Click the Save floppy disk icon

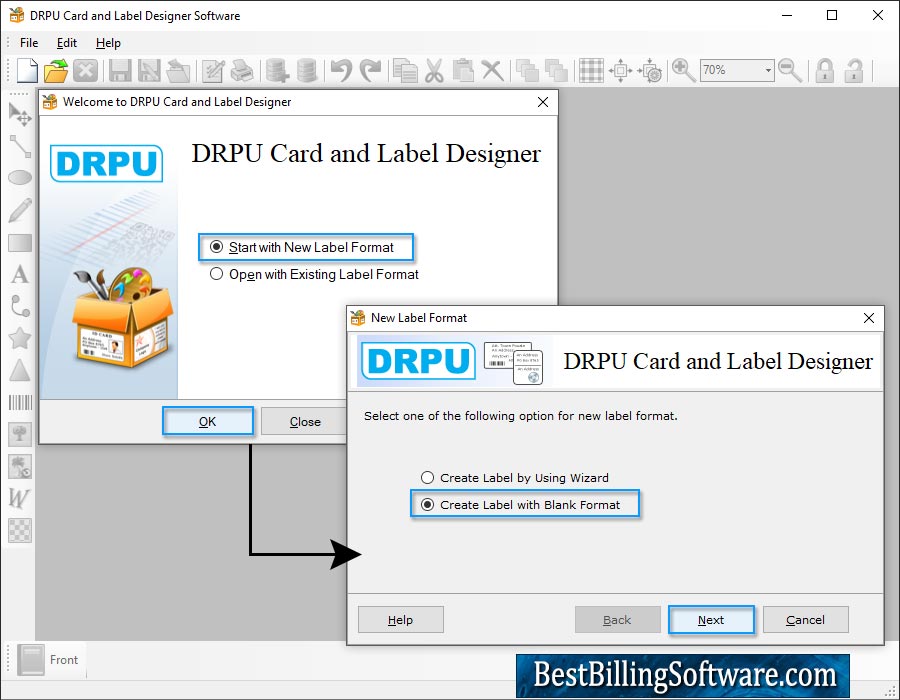click(x=121, y=71)
